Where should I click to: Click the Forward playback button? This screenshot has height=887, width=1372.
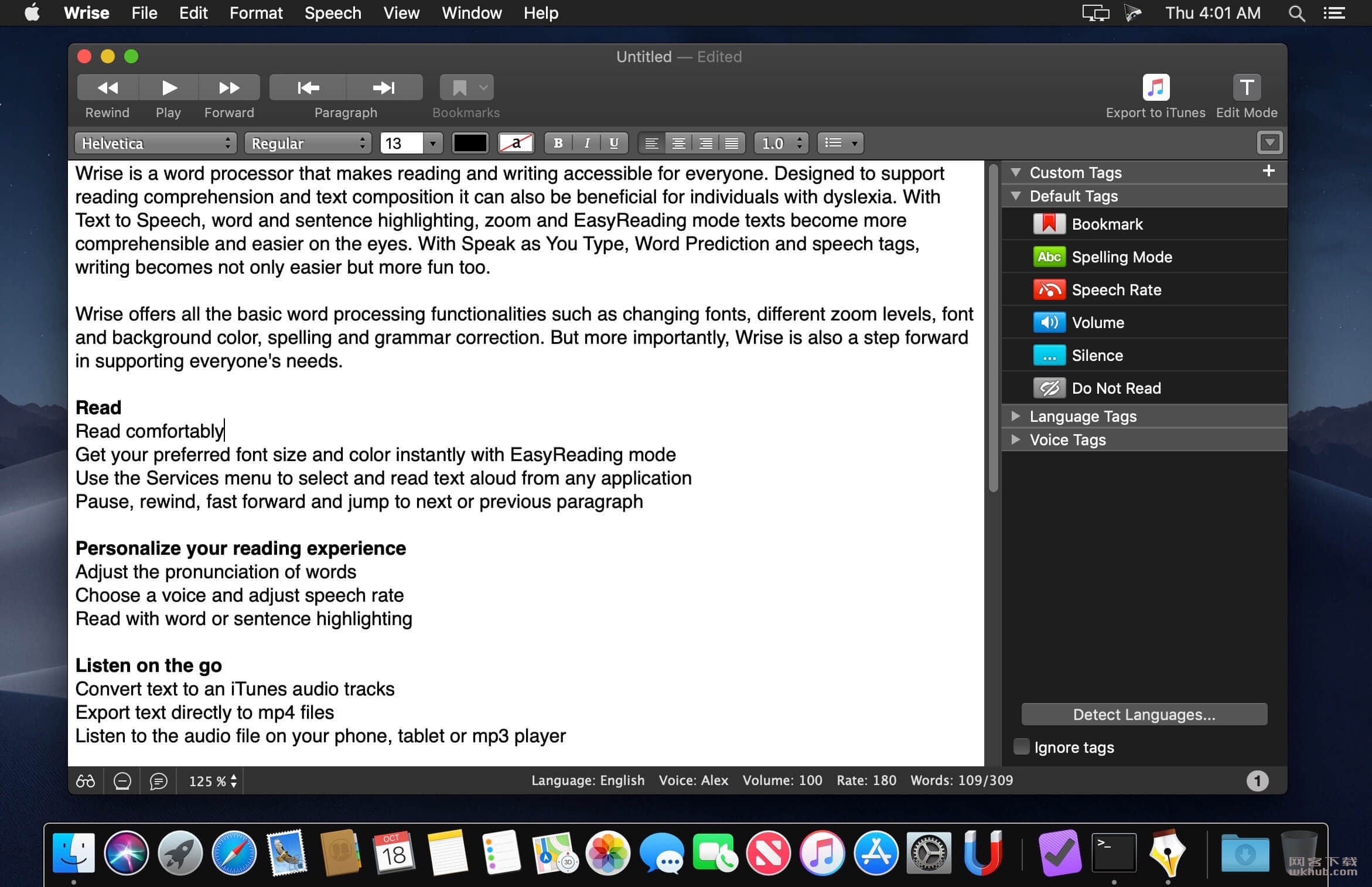tap(229, 88)
